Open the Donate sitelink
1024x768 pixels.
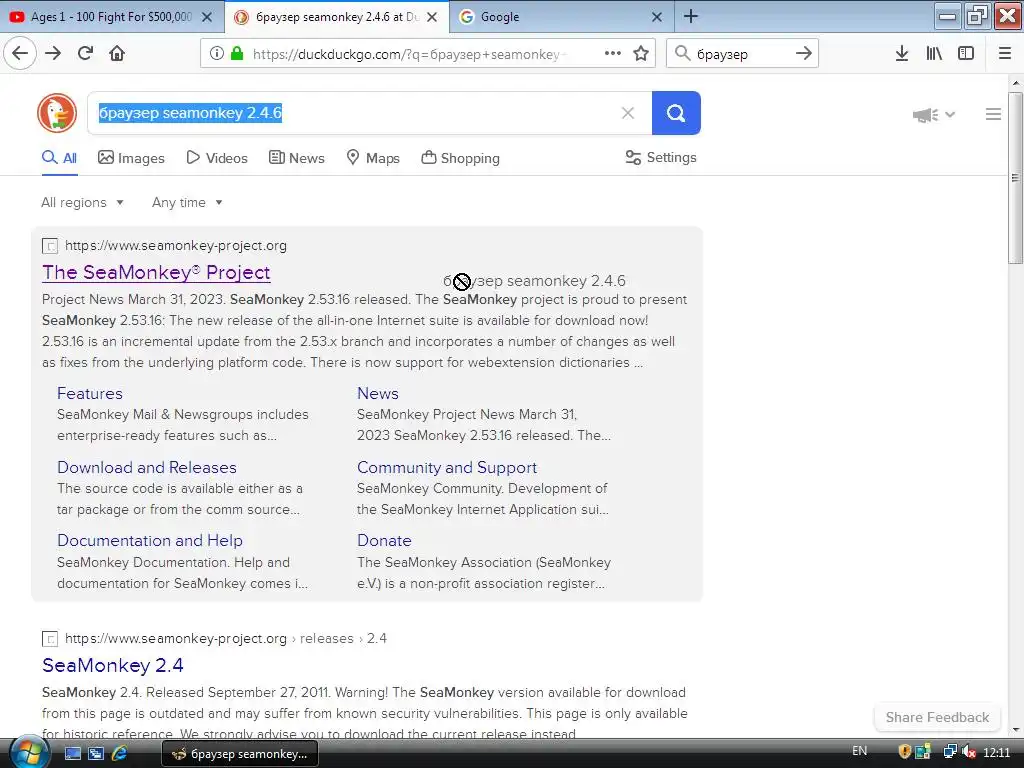pos(384,541)
